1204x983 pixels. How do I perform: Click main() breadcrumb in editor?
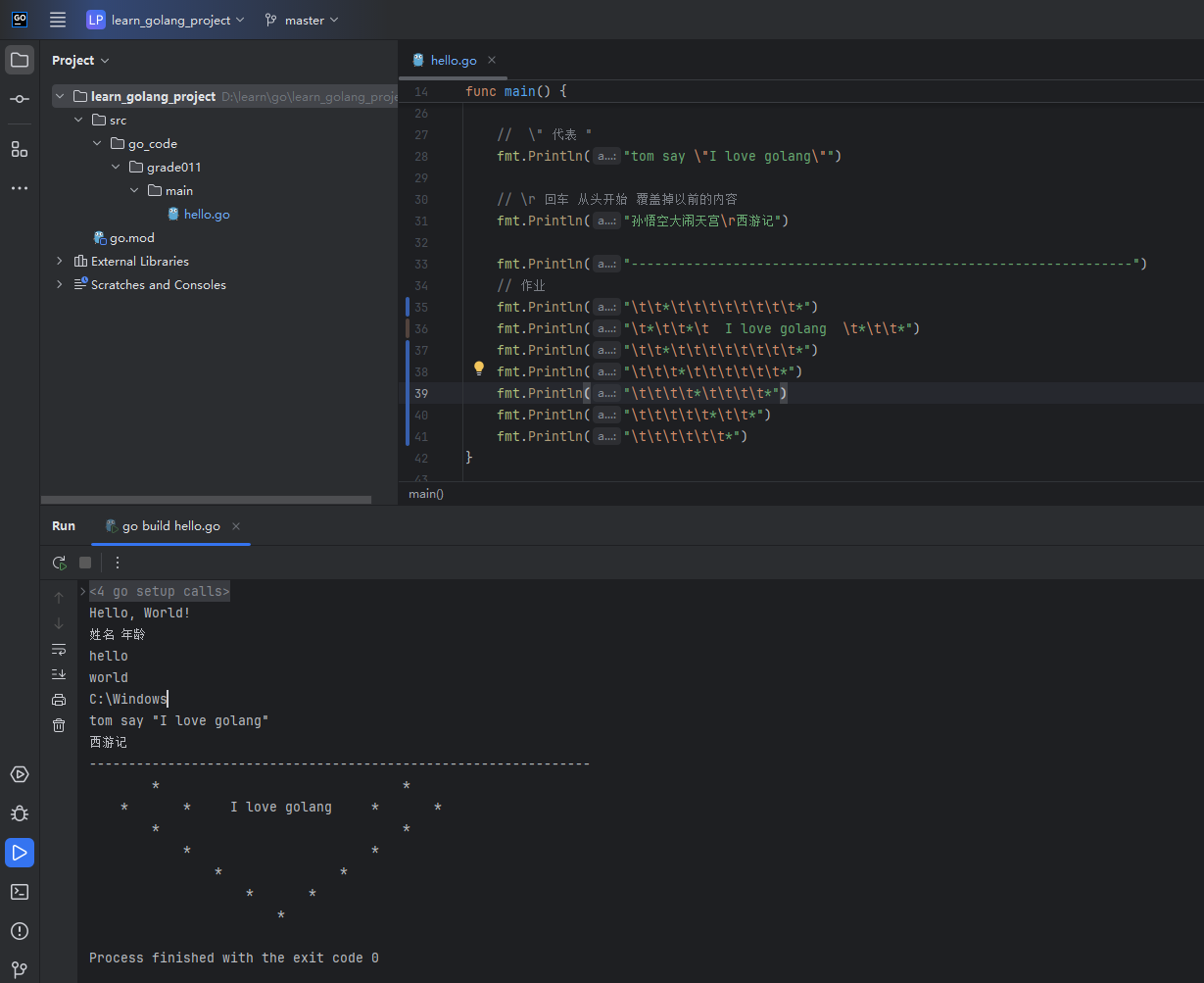[426, 494]
